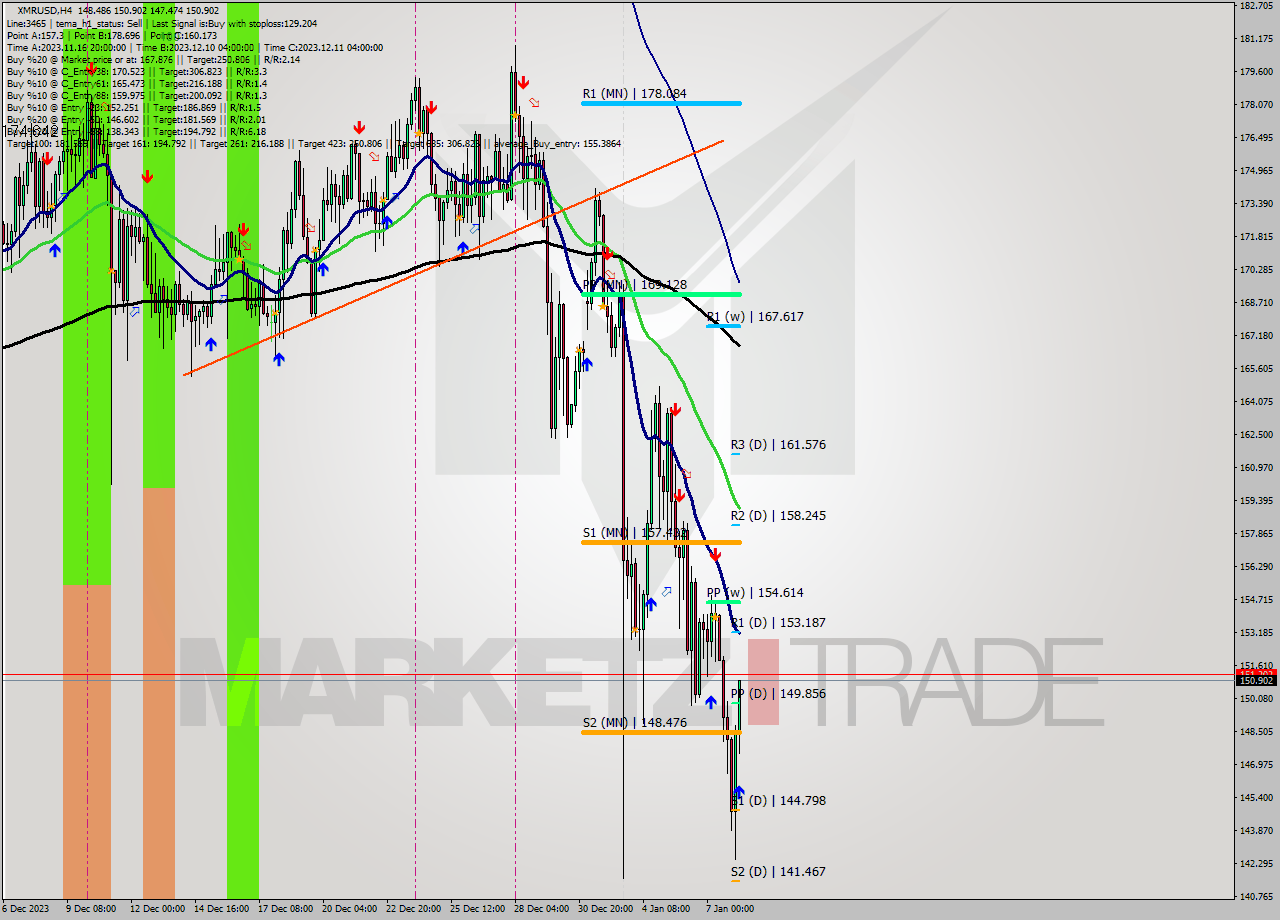Select the red horizontal current price line
The height and width of the screenshot is (920, 1280).
click(x=618, y=674)
